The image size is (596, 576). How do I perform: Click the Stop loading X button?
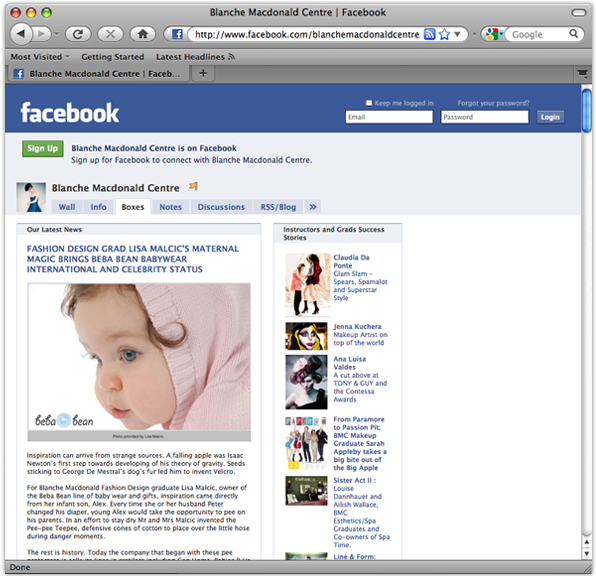coord(110,34)
